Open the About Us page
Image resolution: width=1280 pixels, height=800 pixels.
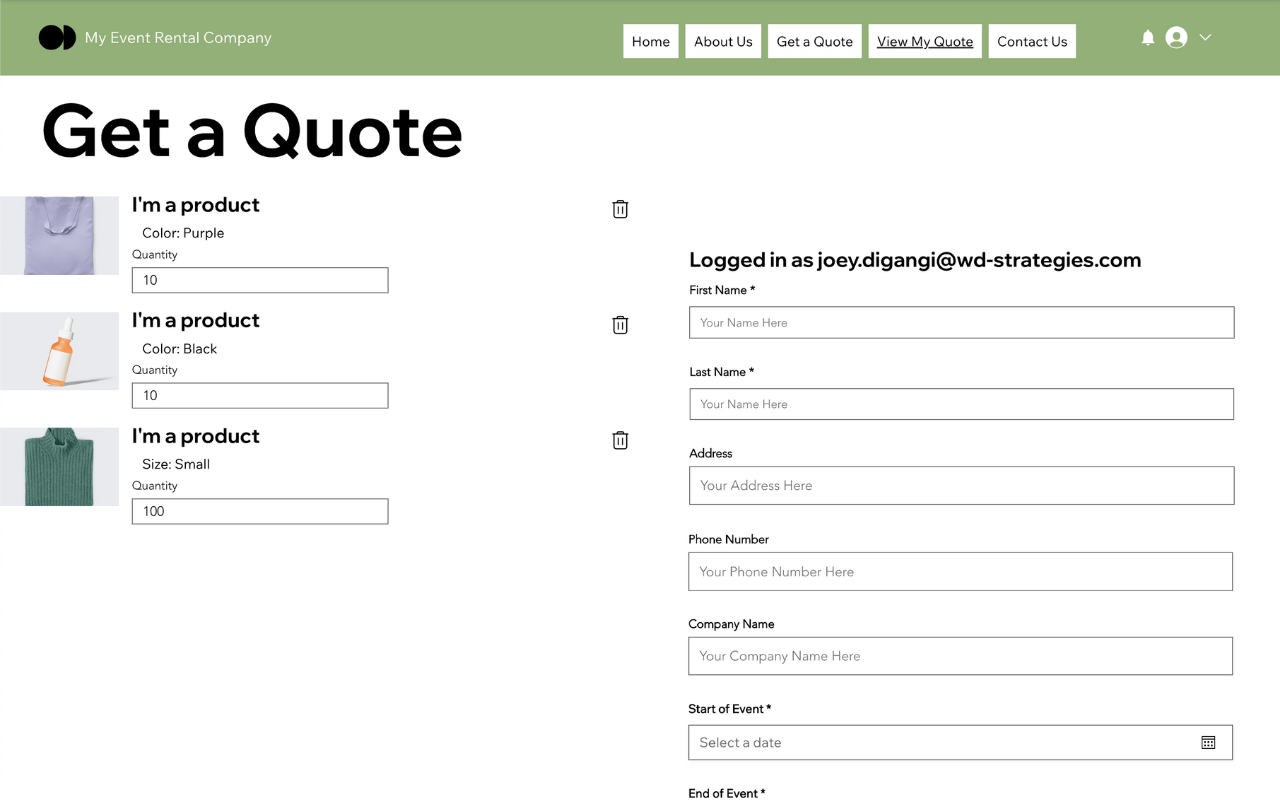click(x=723, y=41)
